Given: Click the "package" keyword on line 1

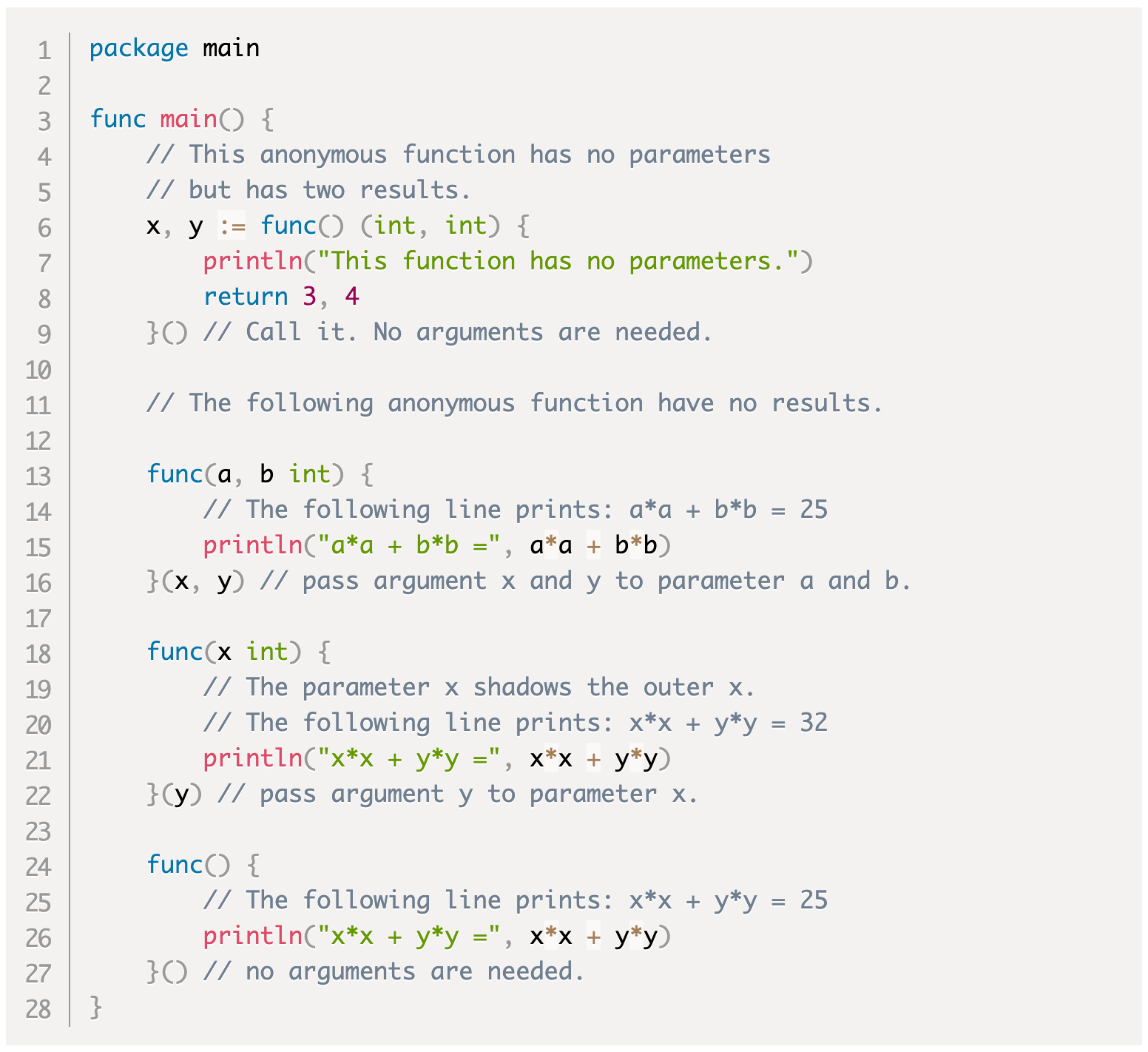Looking at the screenshot, I should (x=138, y=48).
